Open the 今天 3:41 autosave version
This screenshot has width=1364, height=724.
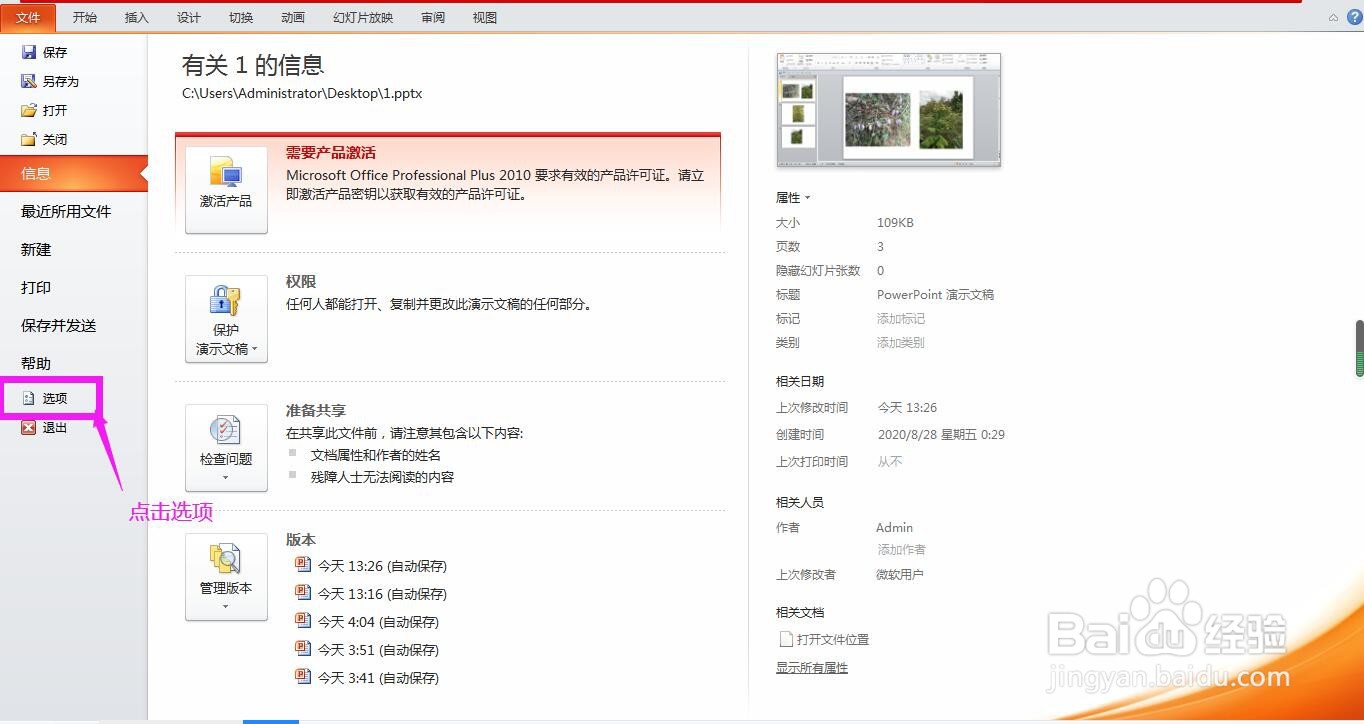(x=367, y=678)
